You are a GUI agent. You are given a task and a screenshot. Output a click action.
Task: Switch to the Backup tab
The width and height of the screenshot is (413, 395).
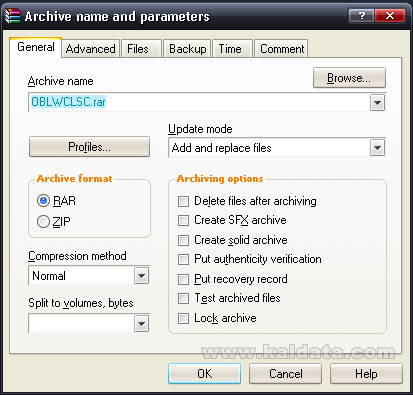pyautogui.click(x=188, y=49)
